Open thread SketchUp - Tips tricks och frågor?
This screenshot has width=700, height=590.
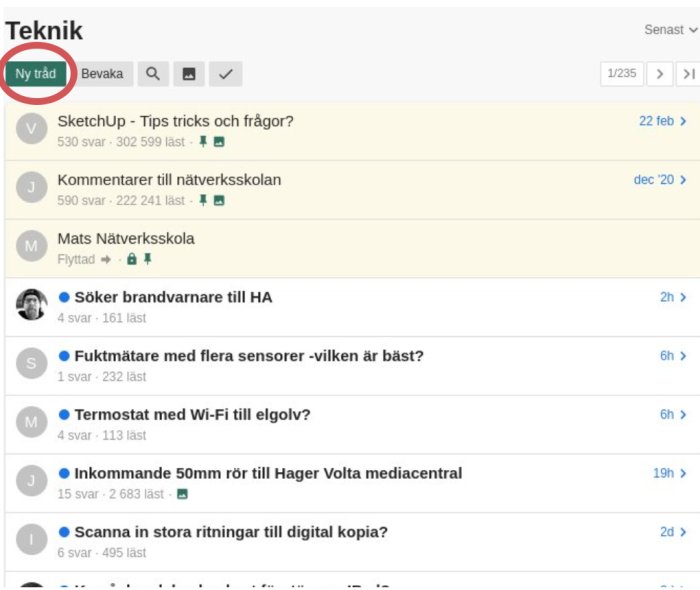pyautogui.click(x=175, y=121)
